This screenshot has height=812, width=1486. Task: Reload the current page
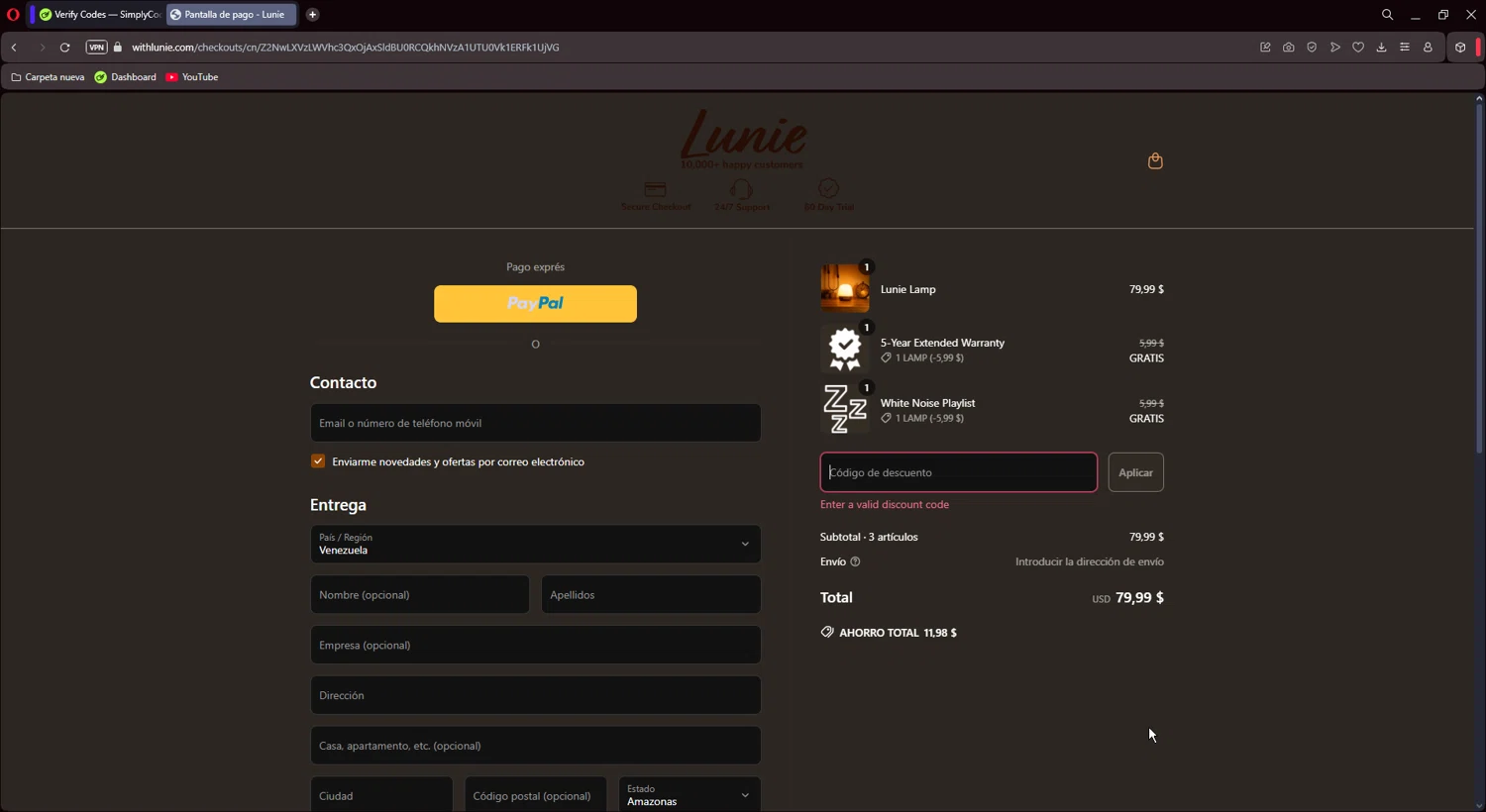coord(64,48)
